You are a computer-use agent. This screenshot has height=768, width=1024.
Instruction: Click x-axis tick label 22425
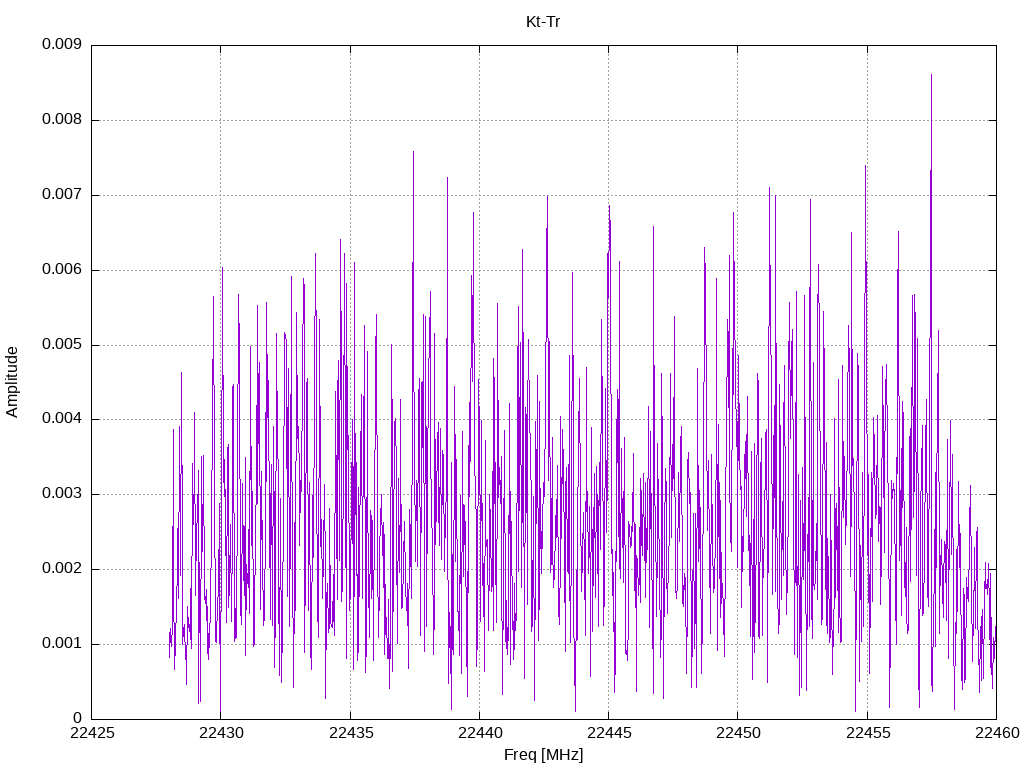[x=92, y=733]
